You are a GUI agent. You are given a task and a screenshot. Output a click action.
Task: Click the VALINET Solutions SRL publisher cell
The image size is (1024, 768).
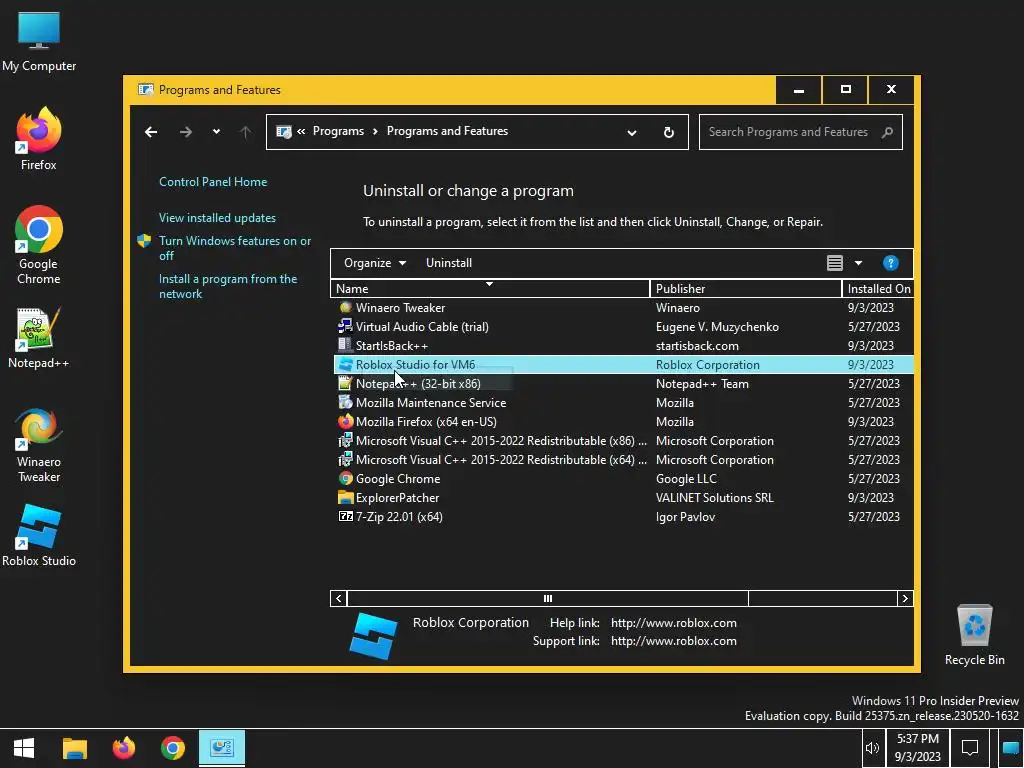click(x=714, y=498)
